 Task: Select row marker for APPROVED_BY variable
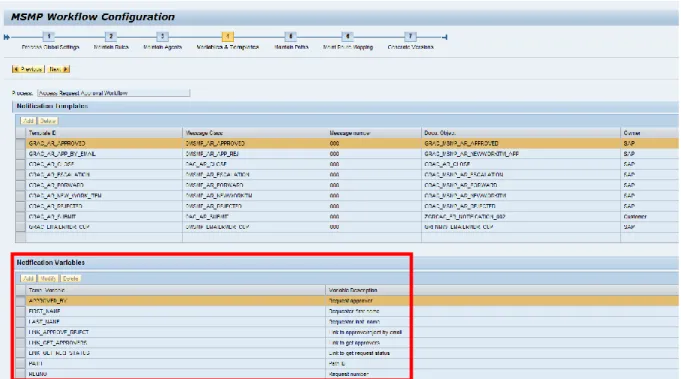click(20, 300)
